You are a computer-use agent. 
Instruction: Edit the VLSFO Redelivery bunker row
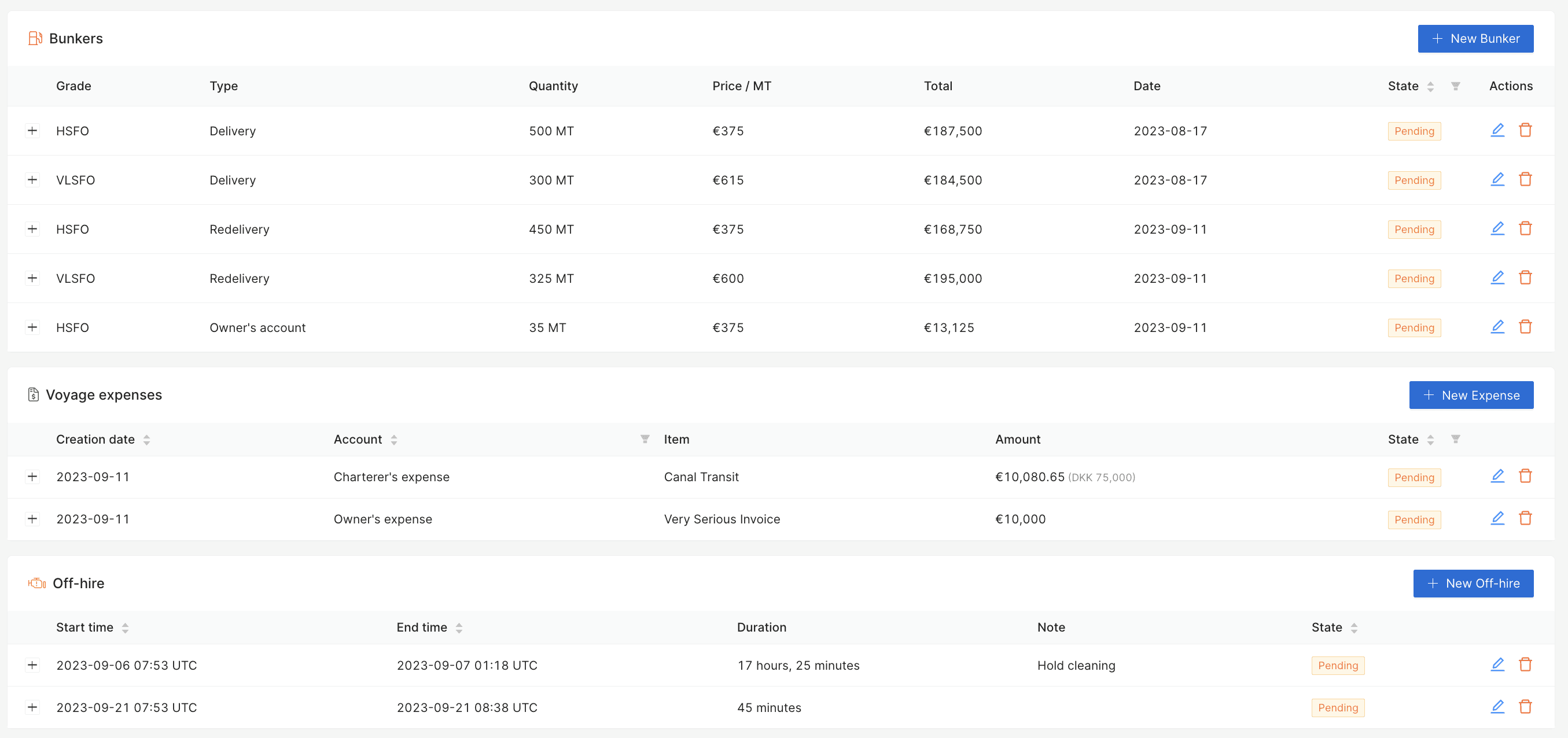[x=1497, y=278]
